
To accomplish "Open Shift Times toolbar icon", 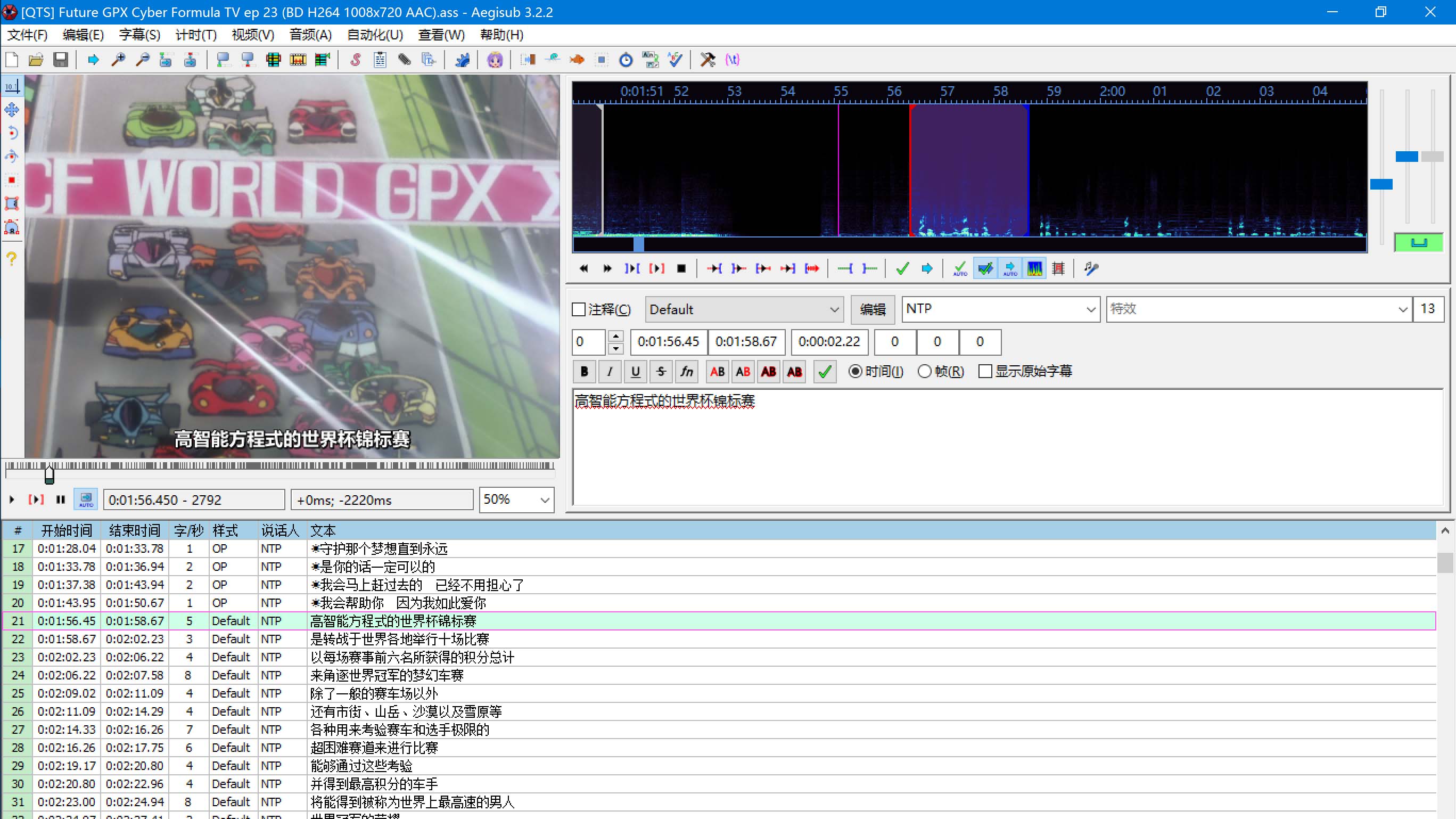I will (x=528, y=59).
